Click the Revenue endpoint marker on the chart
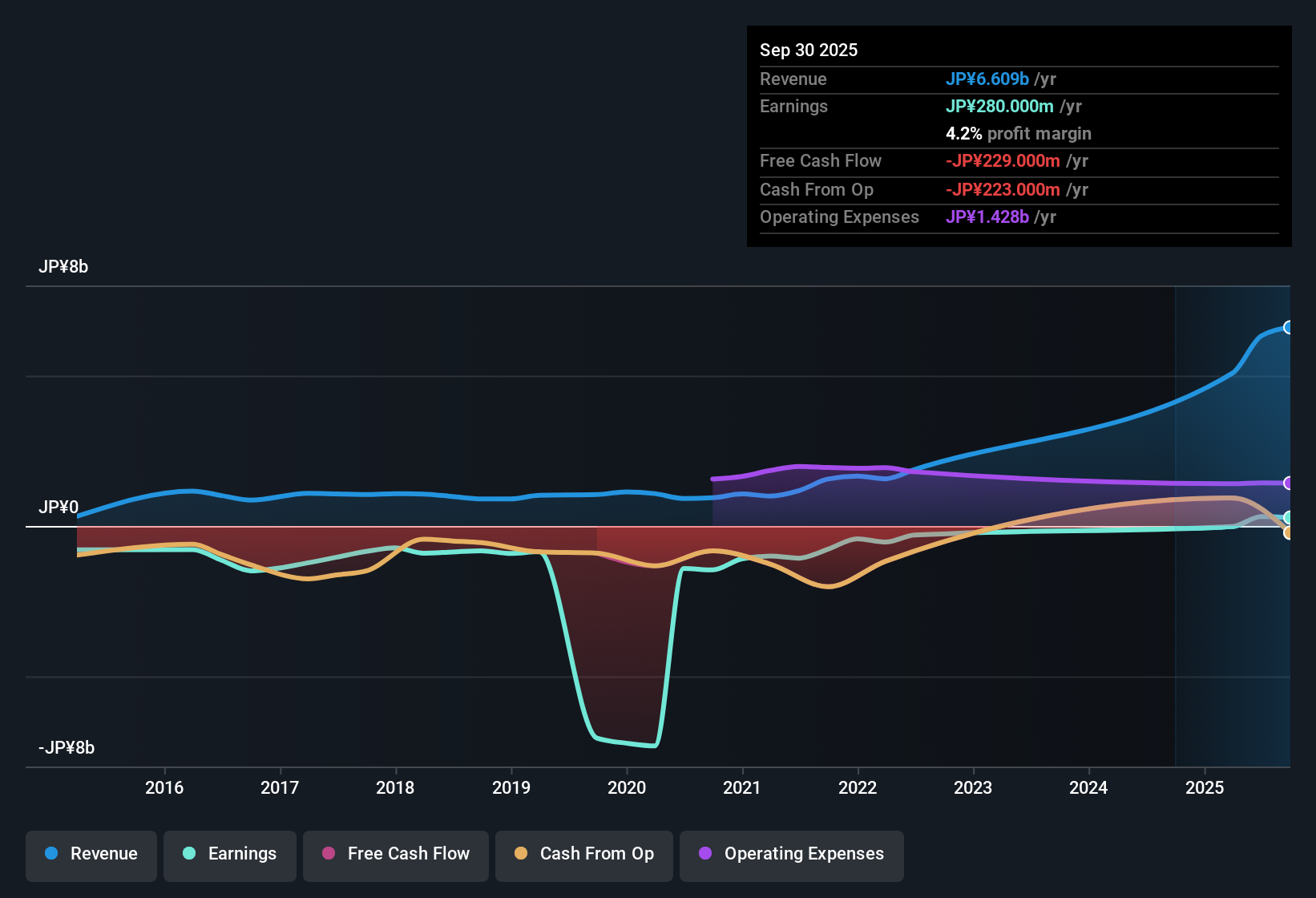 [1289, 327]
